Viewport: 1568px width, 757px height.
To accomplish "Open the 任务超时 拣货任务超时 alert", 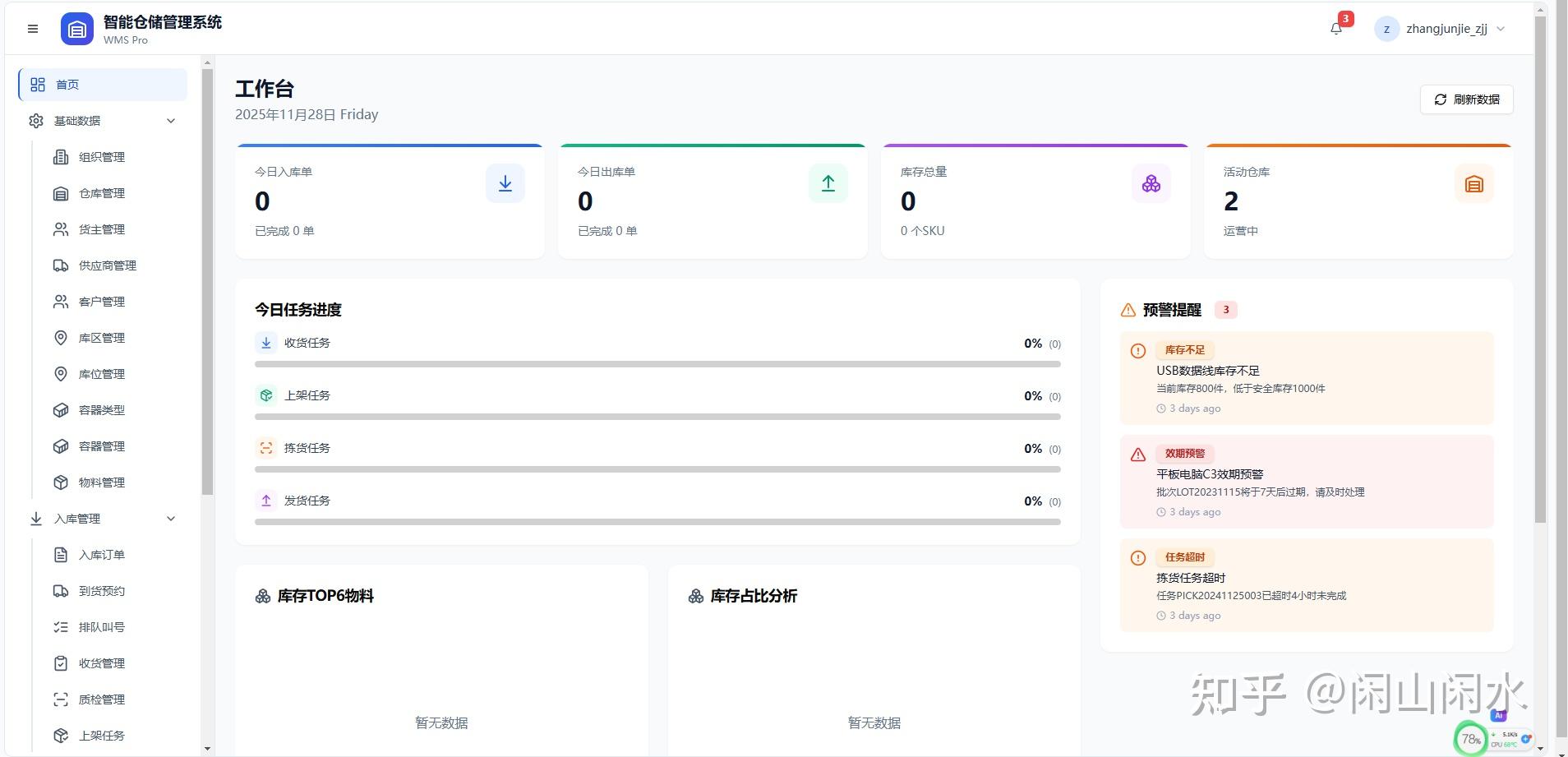I will (1307, 585).
